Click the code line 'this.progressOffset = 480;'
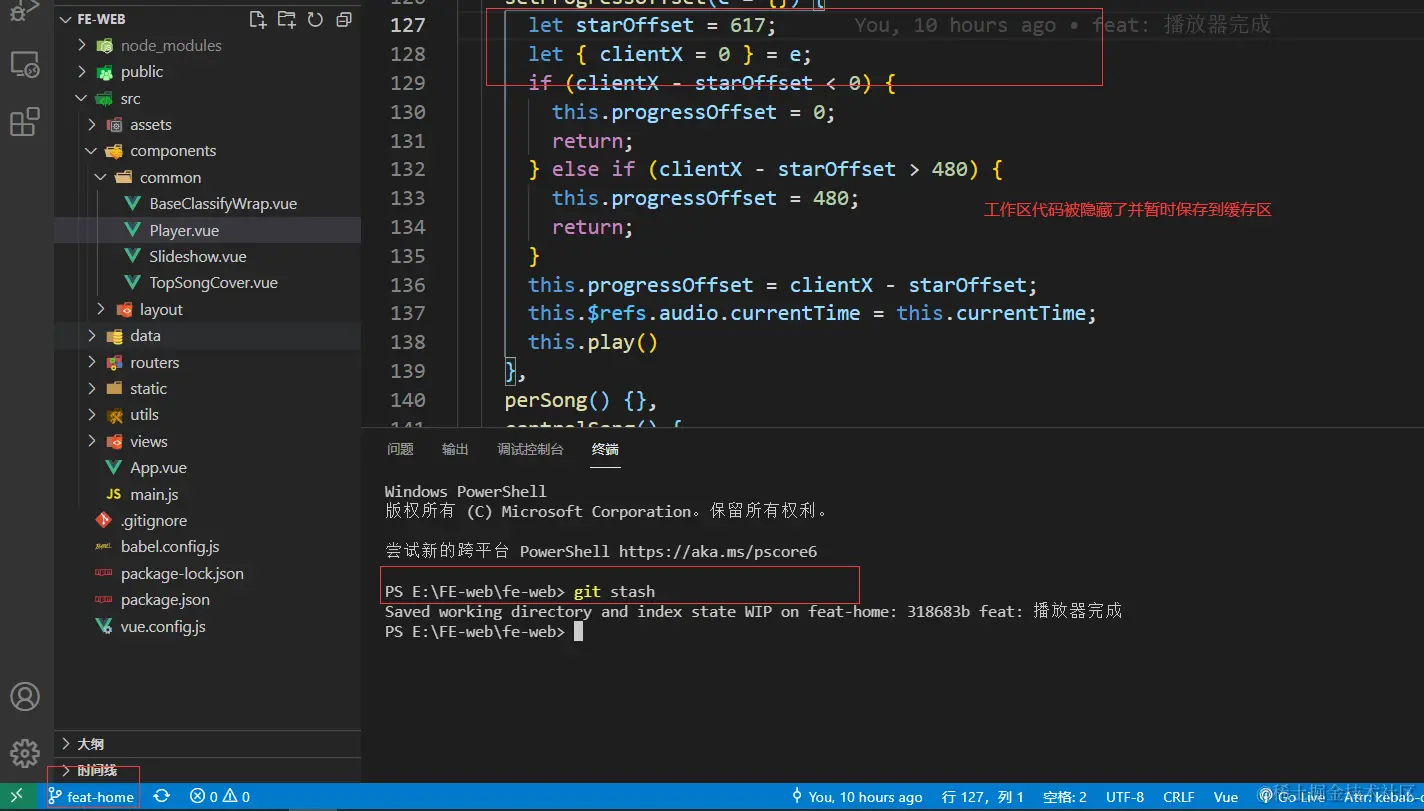Image resolution: width=1424 pixels, height=811 pixels. pyautogui.click(x=706, y=198)
